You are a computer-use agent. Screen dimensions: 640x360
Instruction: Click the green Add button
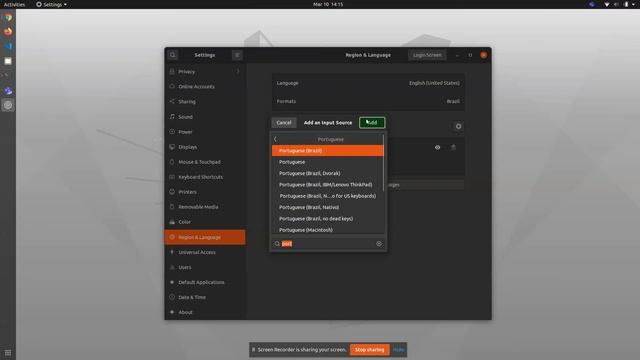click(372, 122)
